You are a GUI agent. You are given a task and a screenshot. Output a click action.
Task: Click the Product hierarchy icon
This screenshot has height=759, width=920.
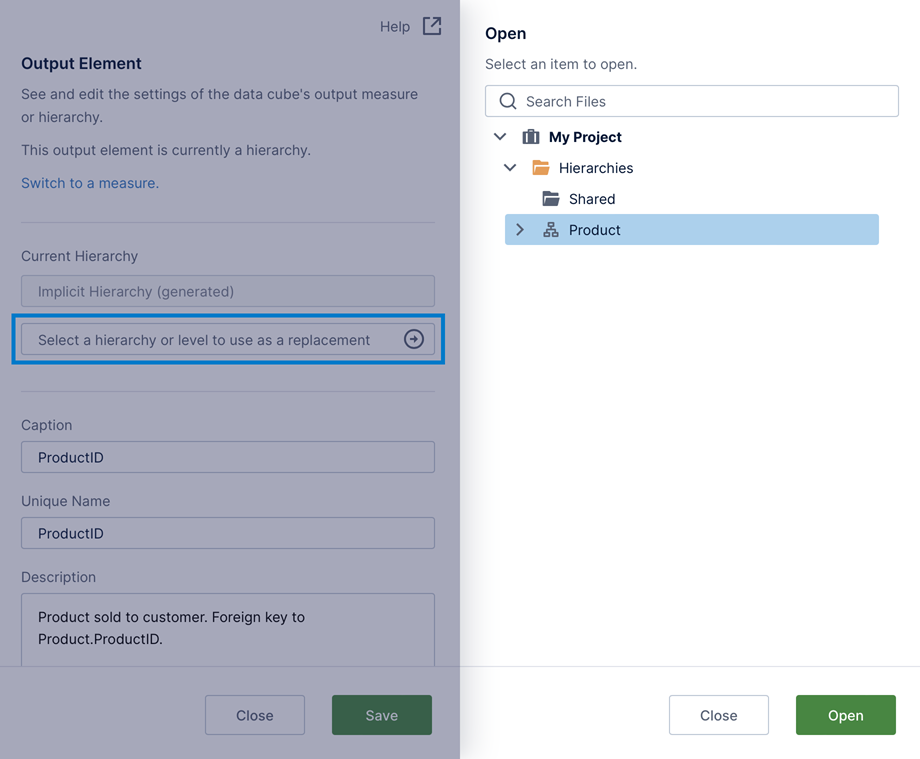point(551,230)
